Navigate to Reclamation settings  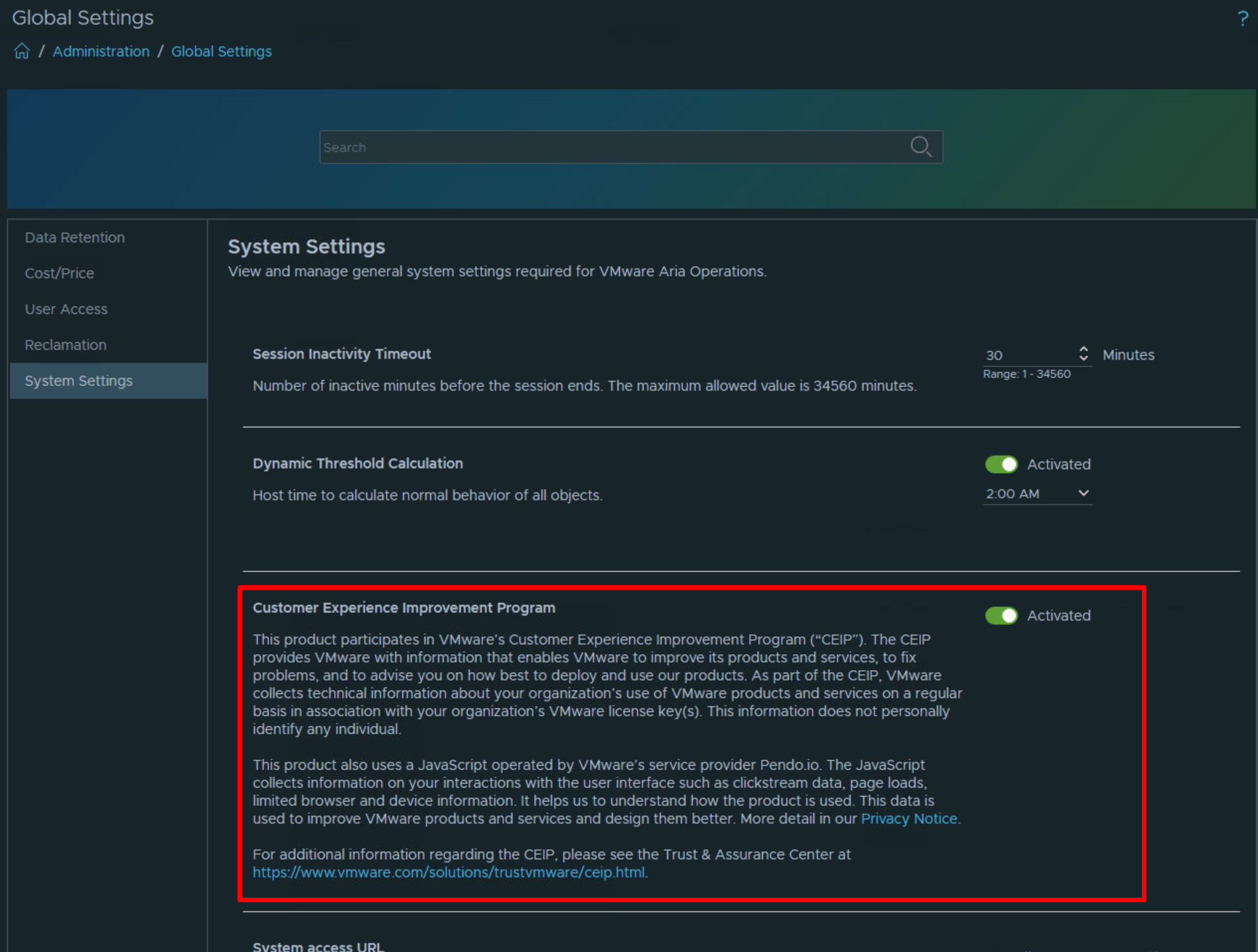[65, 344]
